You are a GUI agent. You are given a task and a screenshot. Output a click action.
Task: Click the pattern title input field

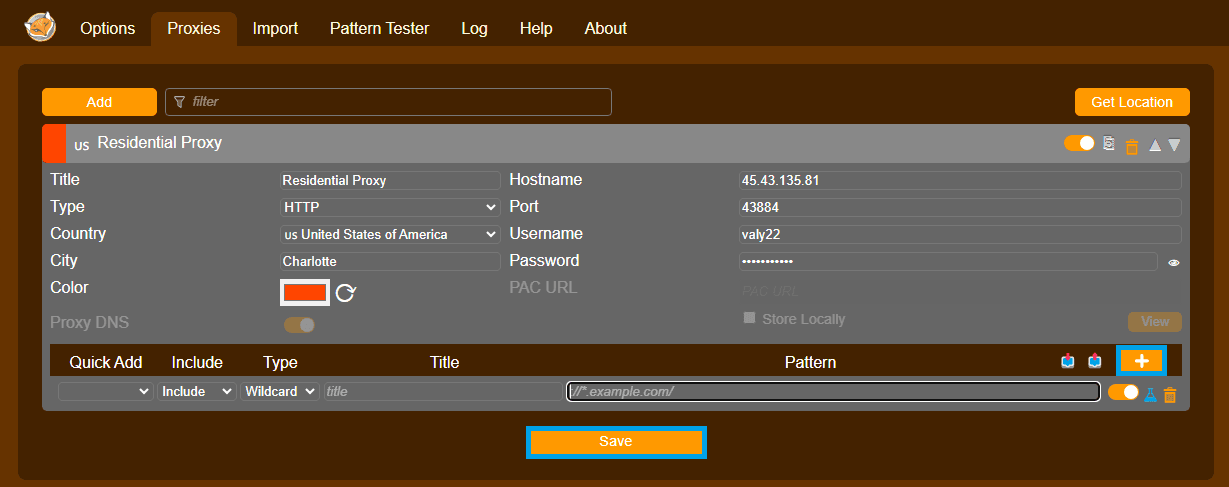click(443, 392)
